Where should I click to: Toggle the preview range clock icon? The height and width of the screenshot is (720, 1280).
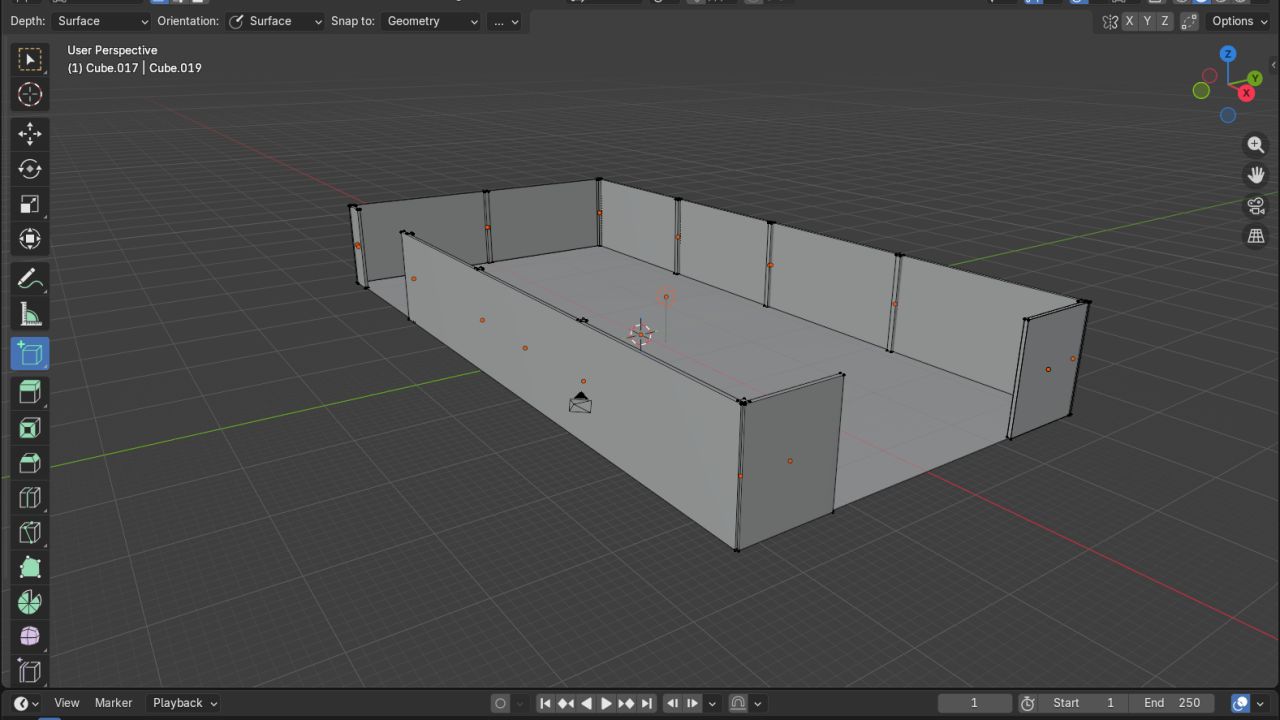[x=1027, y=703]
